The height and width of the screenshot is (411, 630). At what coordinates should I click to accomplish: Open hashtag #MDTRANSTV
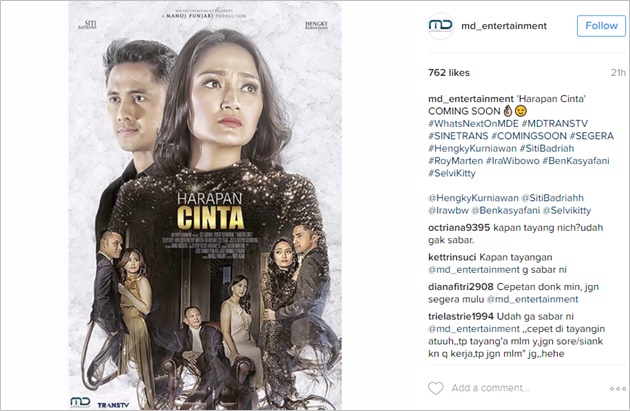(554, 123)
